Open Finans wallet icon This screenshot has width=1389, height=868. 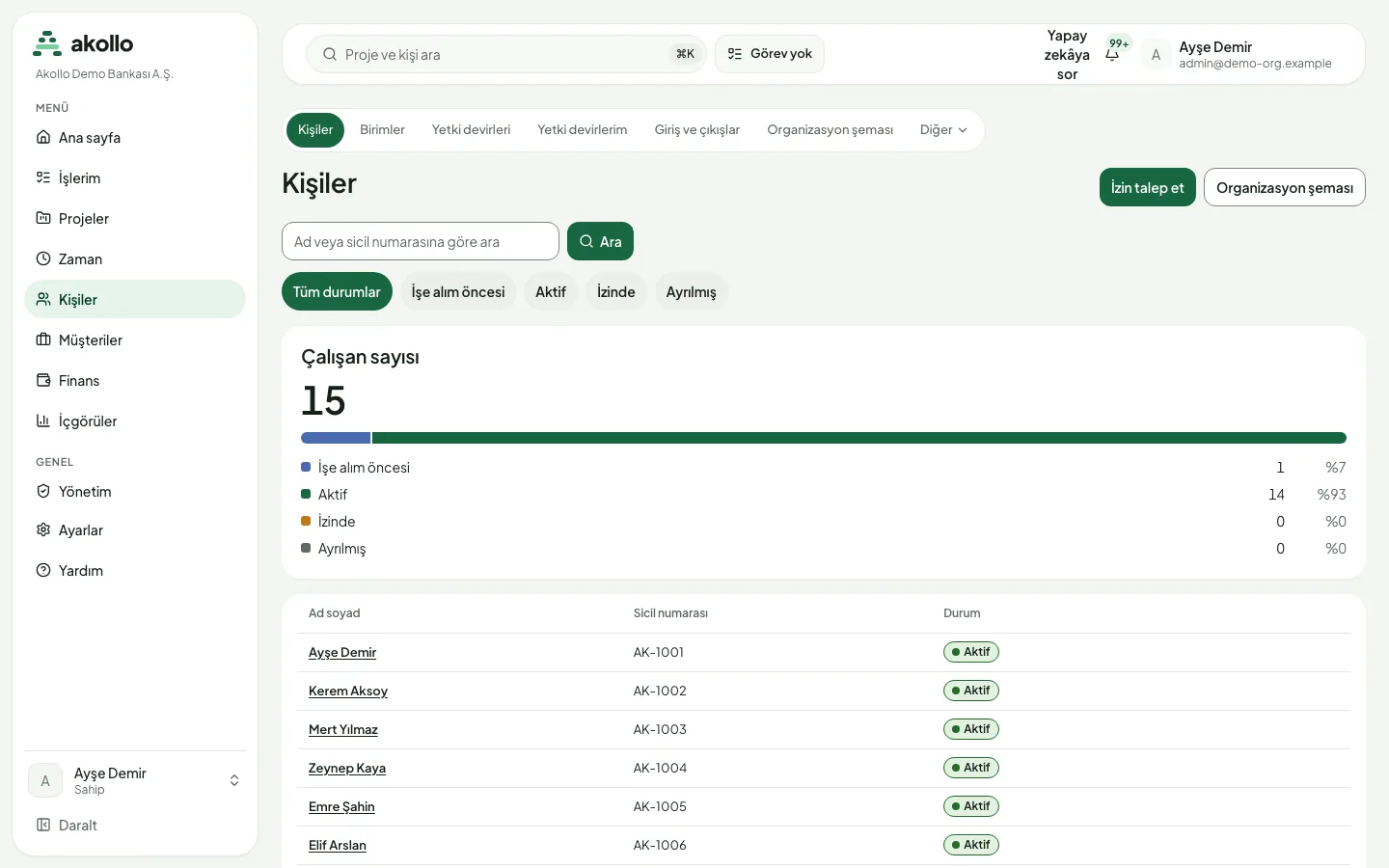coord(43,380)
